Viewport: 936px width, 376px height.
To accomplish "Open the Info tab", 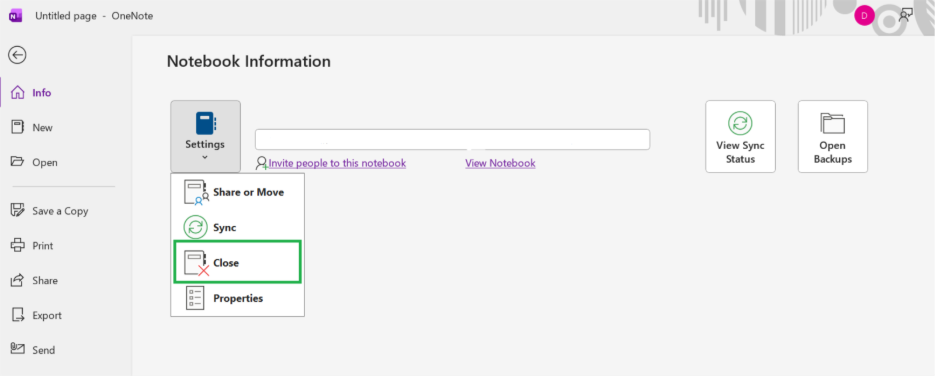I will pyautogui.click(x=33, y=93).
